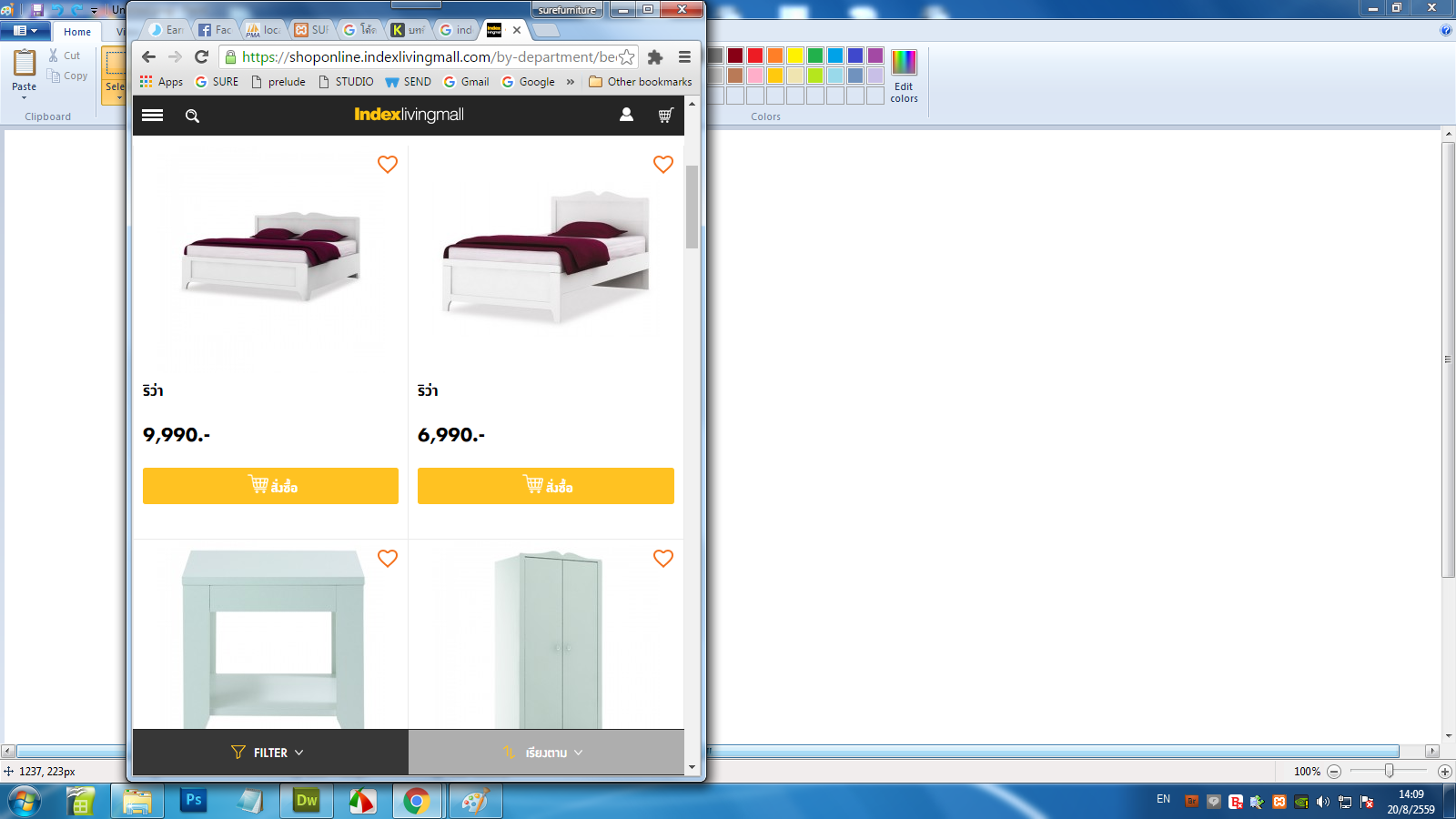Click the Chrome address bar URL
This screenshot has height=819, width=1456.
point(429,56)
